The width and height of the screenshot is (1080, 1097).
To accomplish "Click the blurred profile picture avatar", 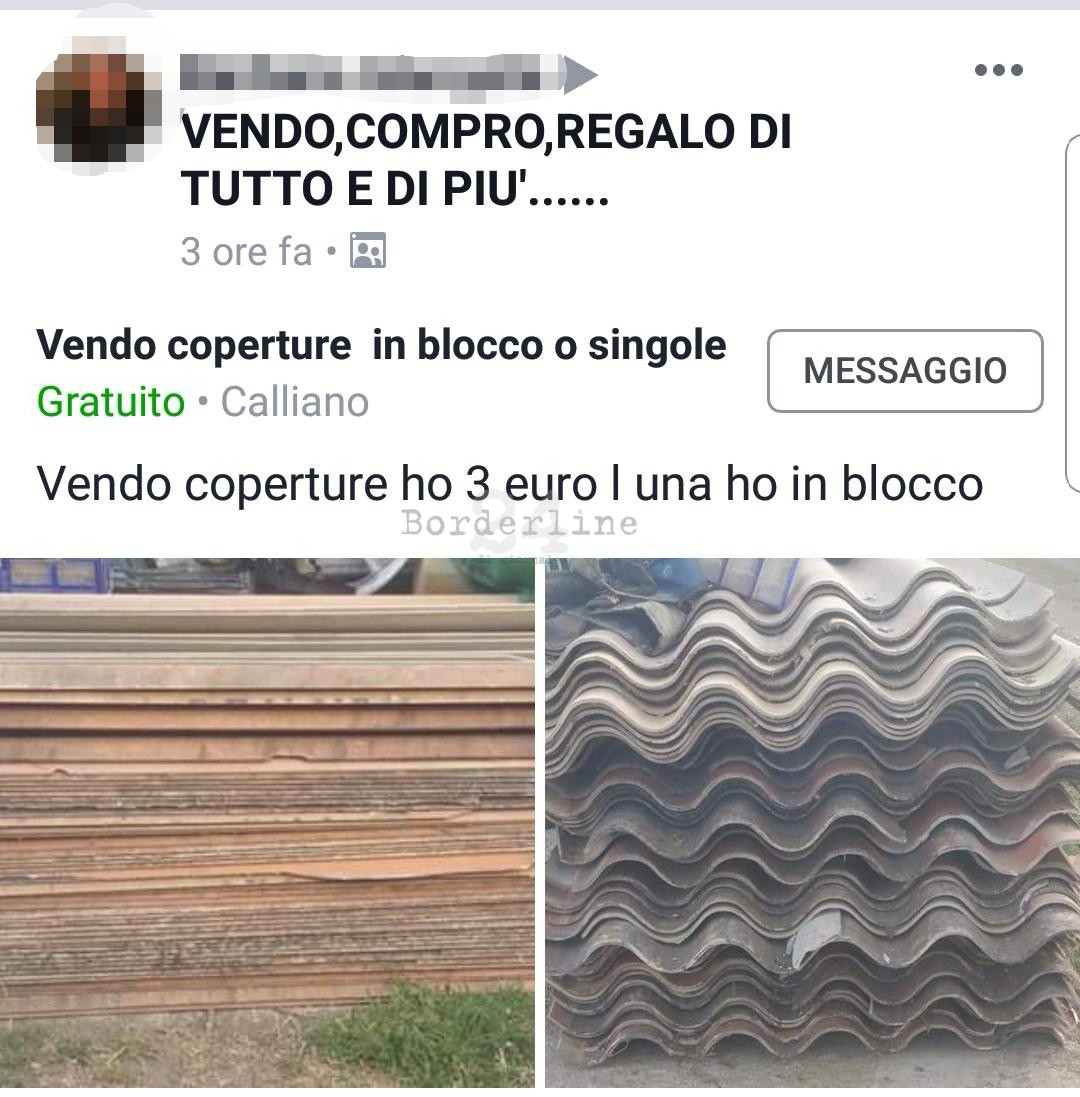I will (97, 99).
